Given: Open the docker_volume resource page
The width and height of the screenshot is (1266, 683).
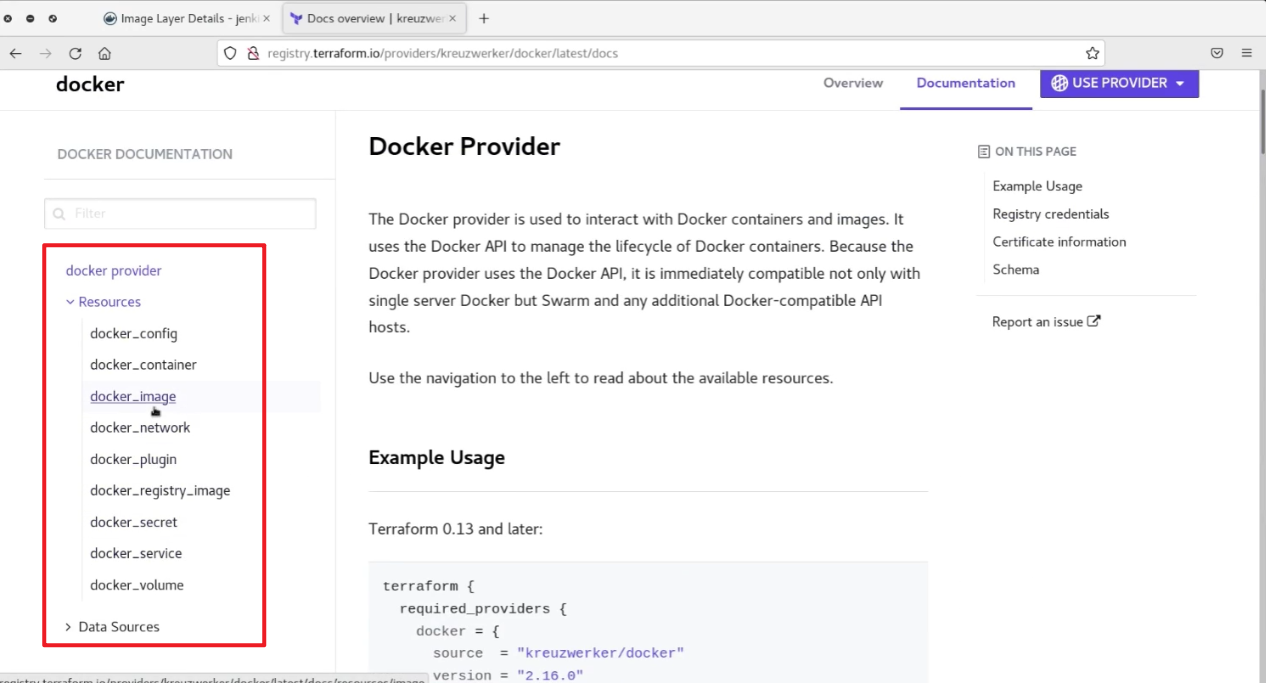Looking at the screenshot, I should point(137,585).
